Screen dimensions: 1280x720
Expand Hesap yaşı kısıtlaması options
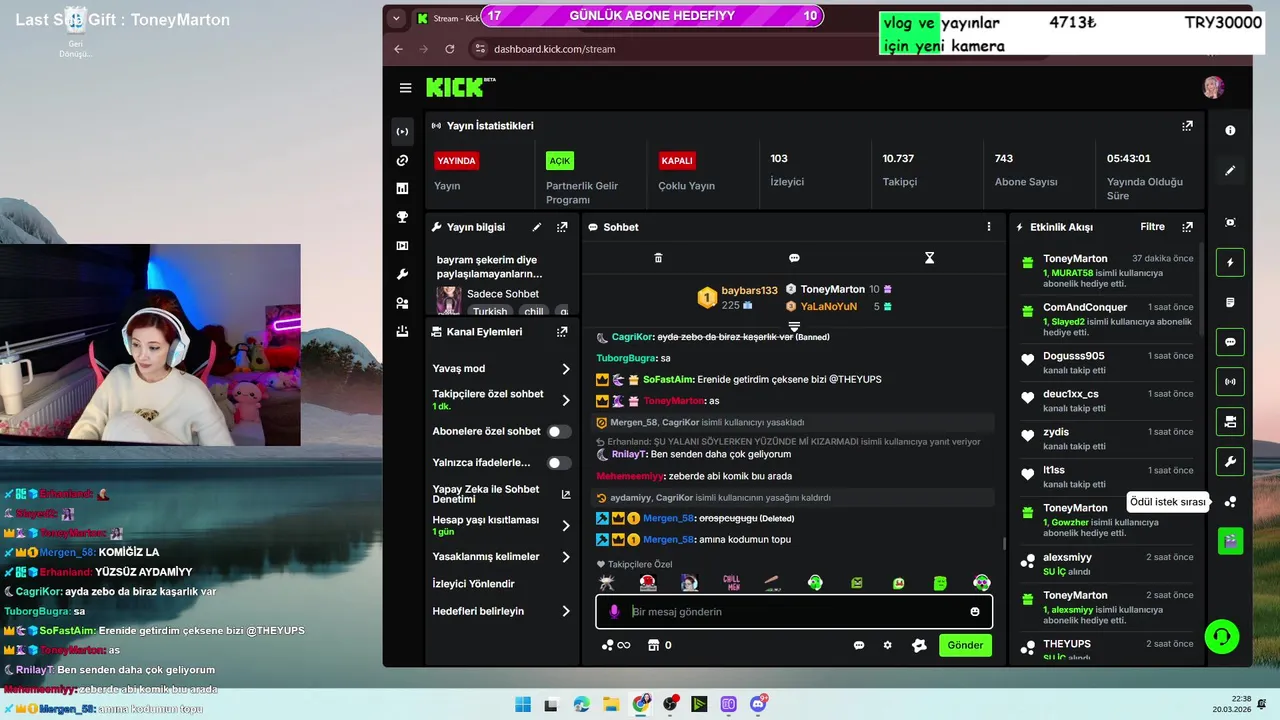(x=565, y=525)
